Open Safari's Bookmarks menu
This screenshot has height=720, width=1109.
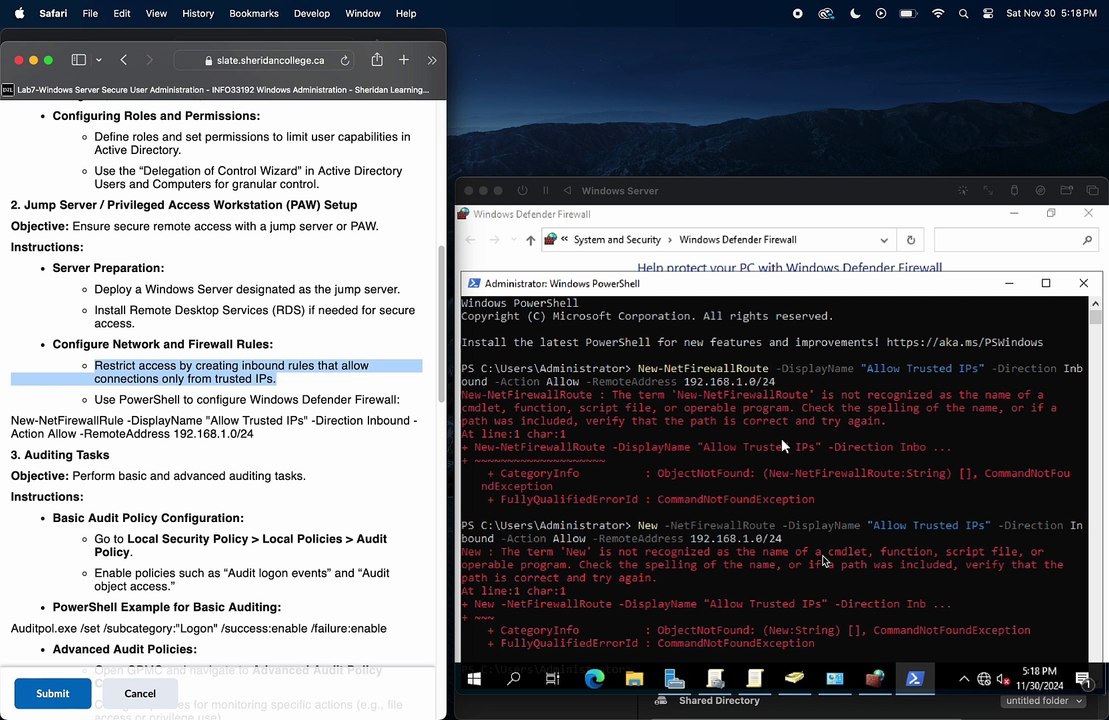[253, 13]
